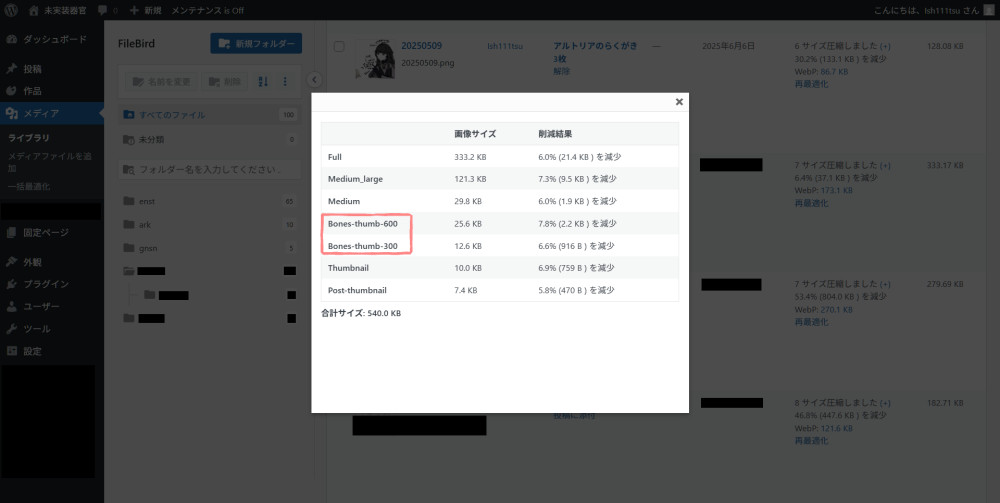Select the checkbox for 20250509 image
1000x503 pixels.
pos(339,47)
